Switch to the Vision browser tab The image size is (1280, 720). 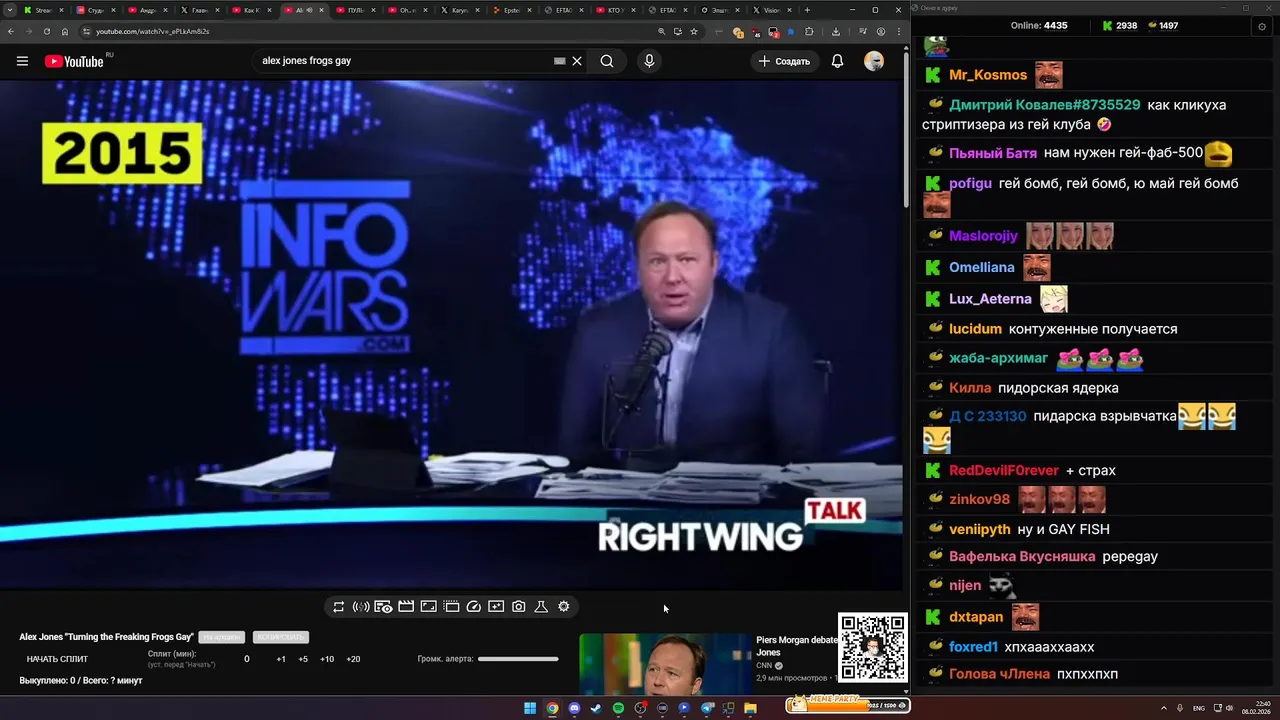click(772, 10)
